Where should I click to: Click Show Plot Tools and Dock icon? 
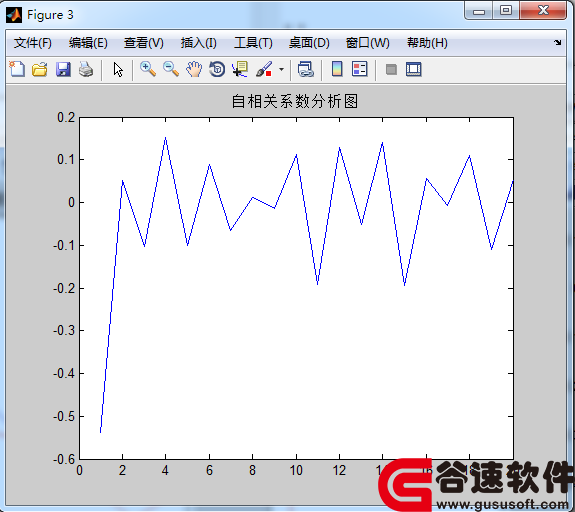[x=414, y=69]
